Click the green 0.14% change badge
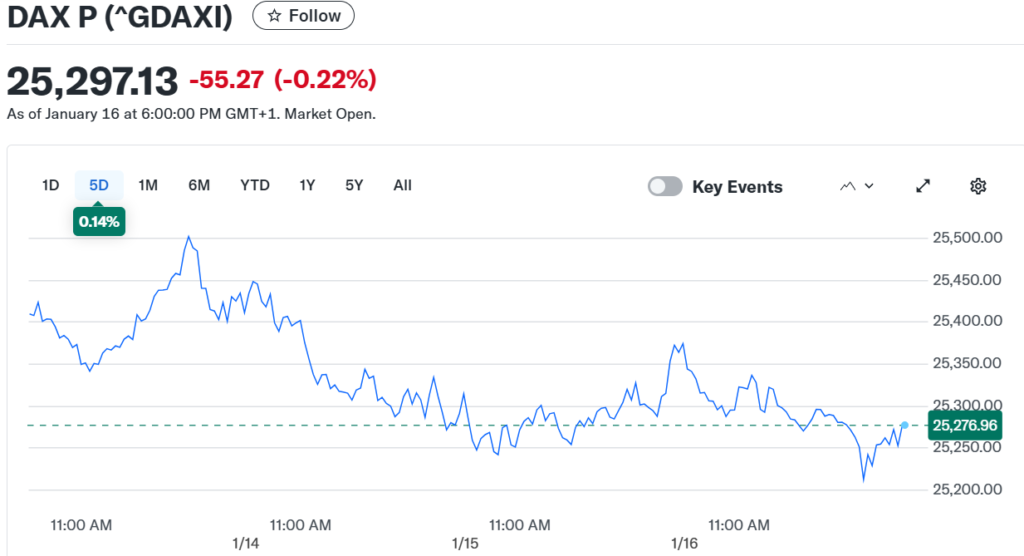The image size is (1024, 556). click(x=98, y=222)
